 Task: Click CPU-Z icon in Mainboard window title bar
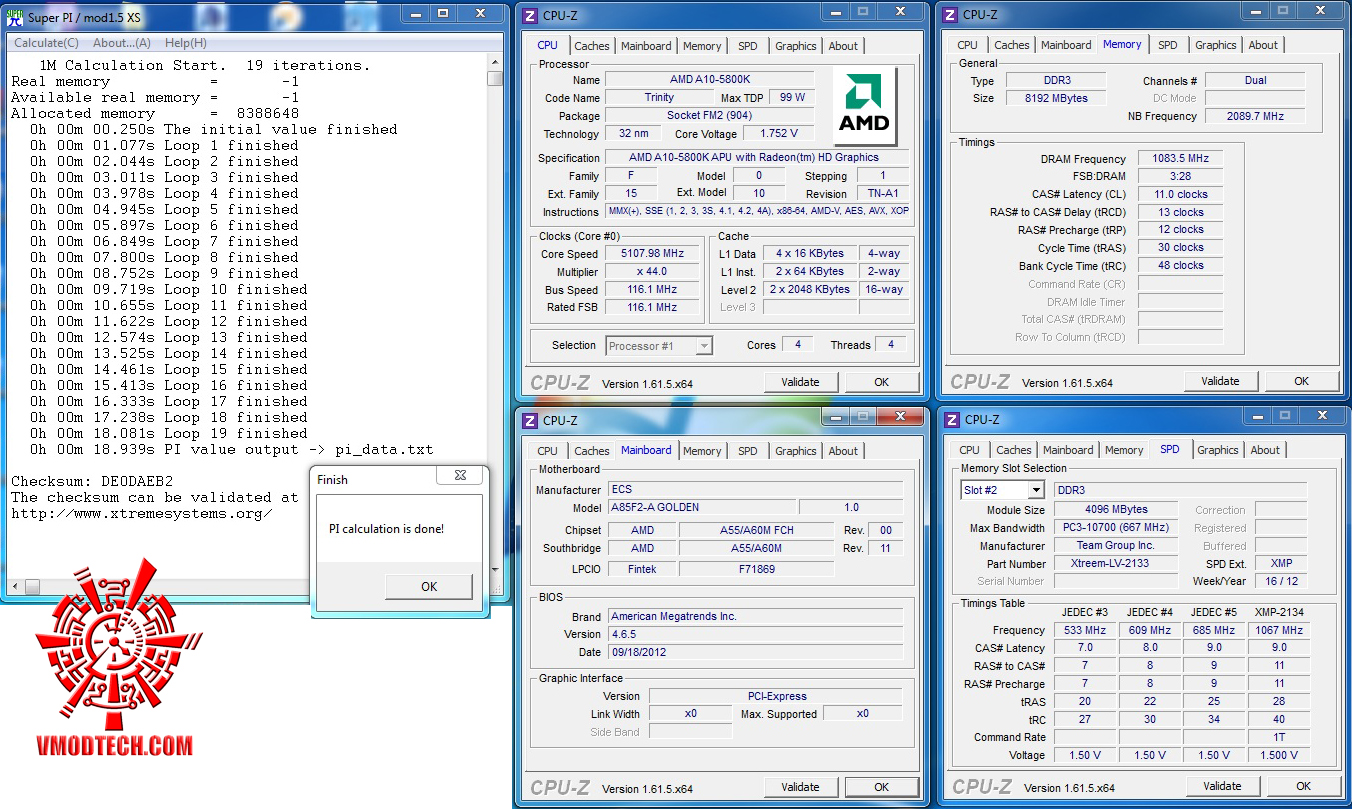[x=529, y=421]
